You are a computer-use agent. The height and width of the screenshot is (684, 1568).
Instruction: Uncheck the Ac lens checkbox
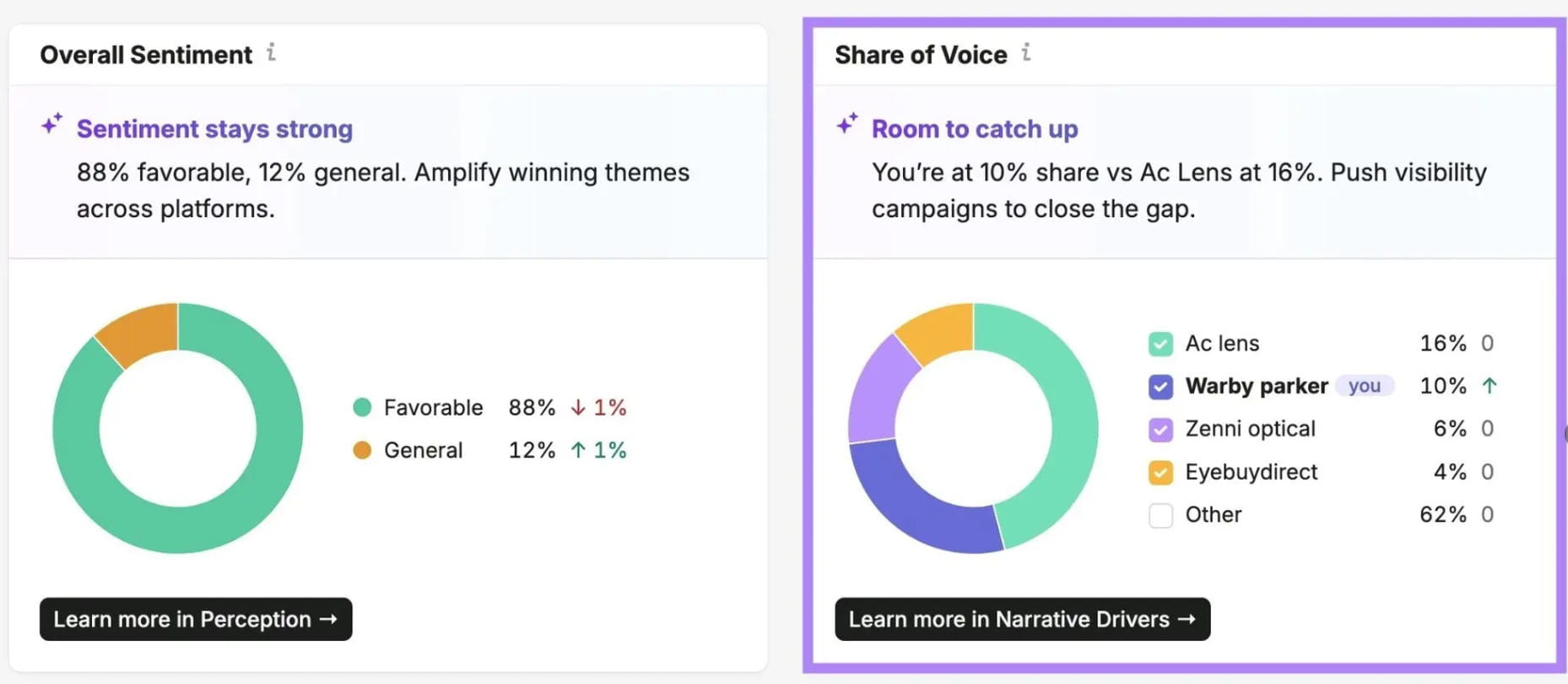point(1160,344)
